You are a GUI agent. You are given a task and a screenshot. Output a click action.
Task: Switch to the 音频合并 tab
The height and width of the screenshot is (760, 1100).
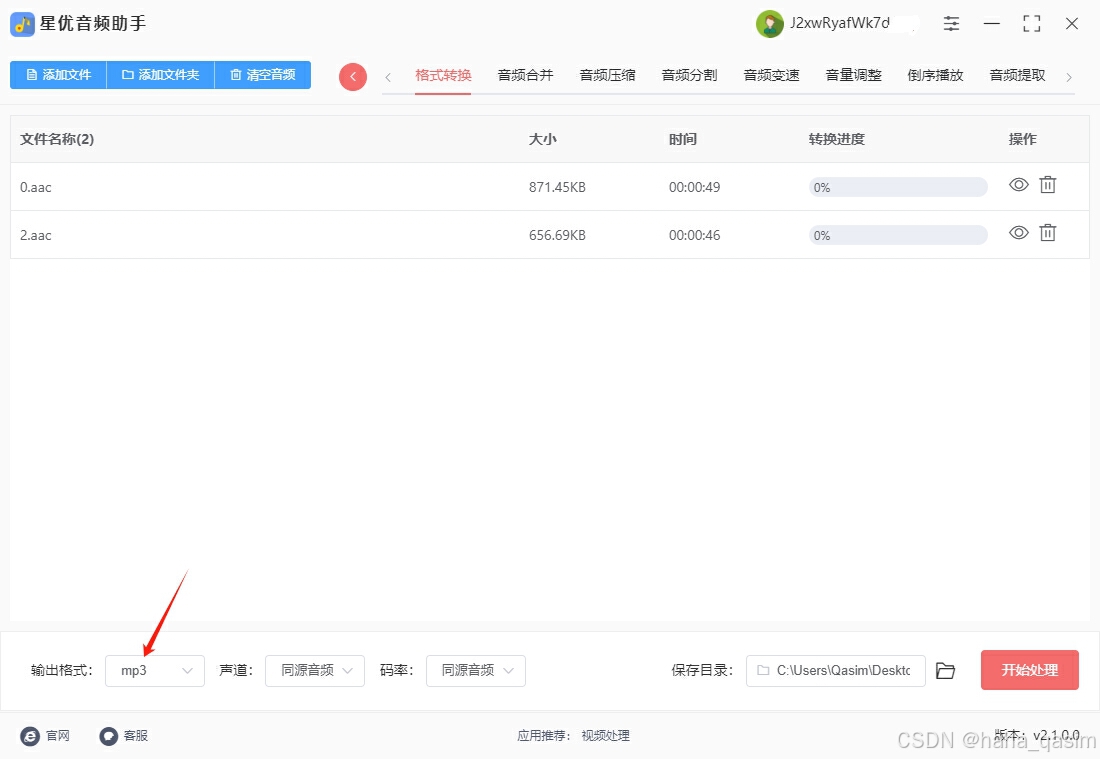[525, 75]
